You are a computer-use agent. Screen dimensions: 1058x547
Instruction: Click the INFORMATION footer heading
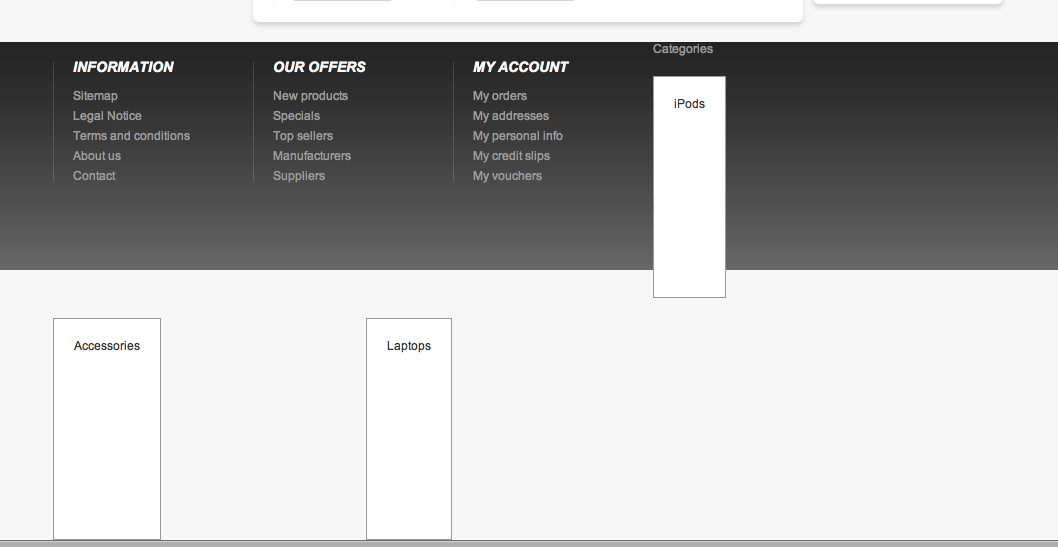click(123, 67)
